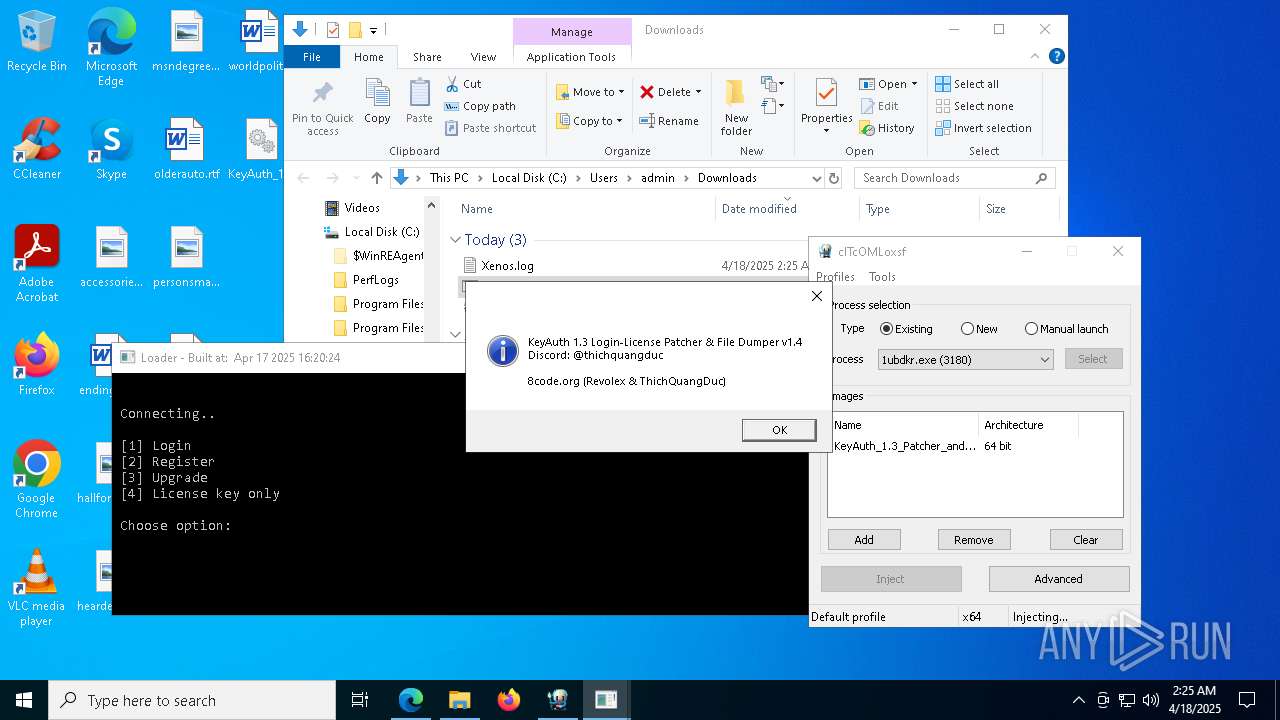The image size is (1280, 720).
Task: Open Tools menu in injector window
Action: pos(882,277)
